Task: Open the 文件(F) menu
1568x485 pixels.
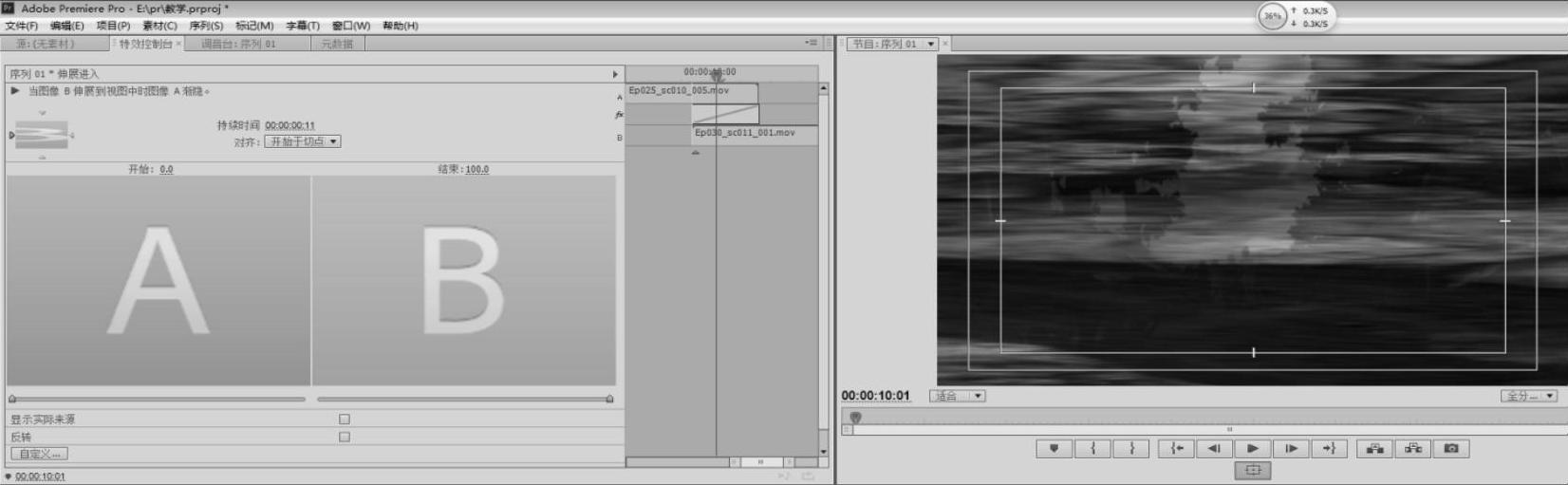Action: pos(22,26)
